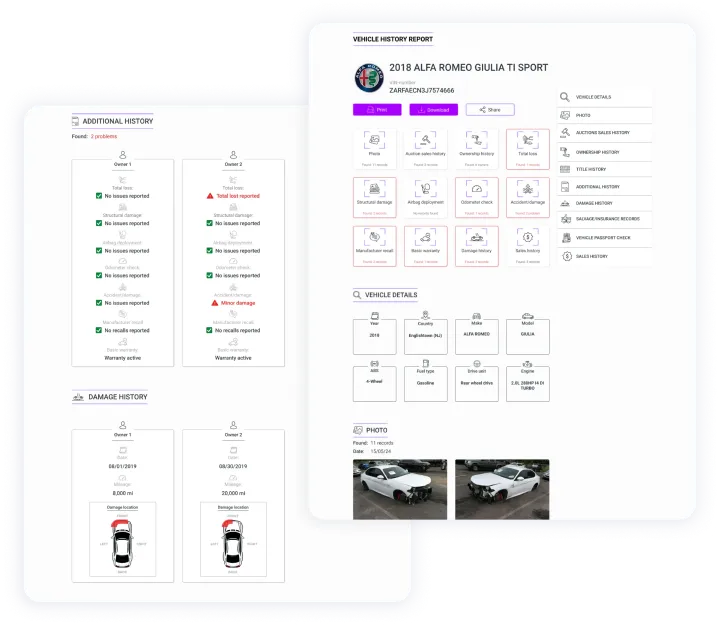Click the Minor damage warning triangle icon
This screenshot has height=625, width=719.
pyautogui.click(x=214, y=302)
